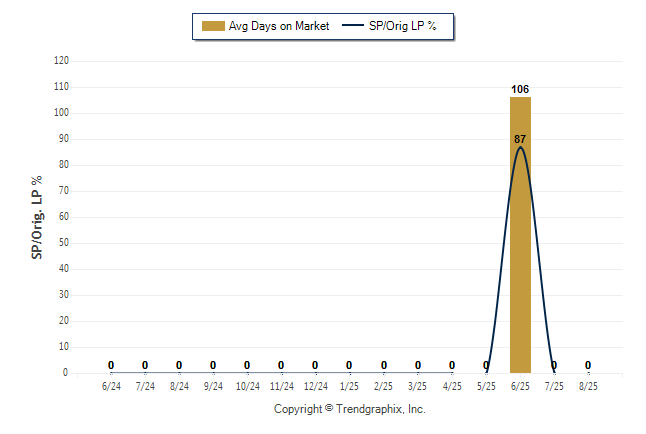Open the Copyright Trendgraphix, Inc. text

350,409
